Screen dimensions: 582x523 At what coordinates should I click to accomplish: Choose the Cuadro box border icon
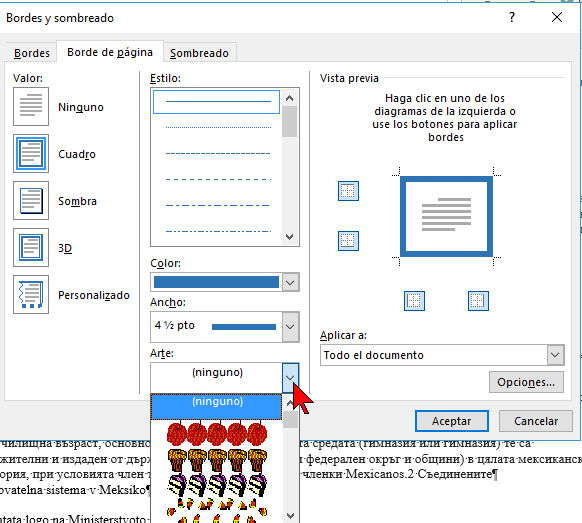coord(31,153)
